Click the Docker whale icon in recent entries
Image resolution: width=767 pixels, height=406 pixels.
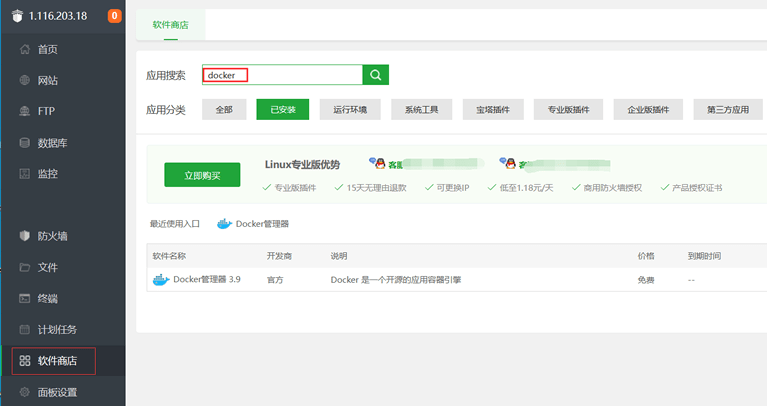(x=224, y=224)
